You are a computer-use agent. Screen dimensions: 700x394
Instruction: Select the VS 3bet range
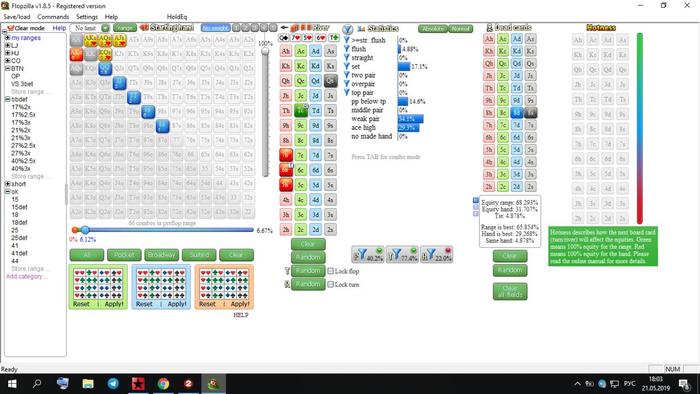coord(22,84)
